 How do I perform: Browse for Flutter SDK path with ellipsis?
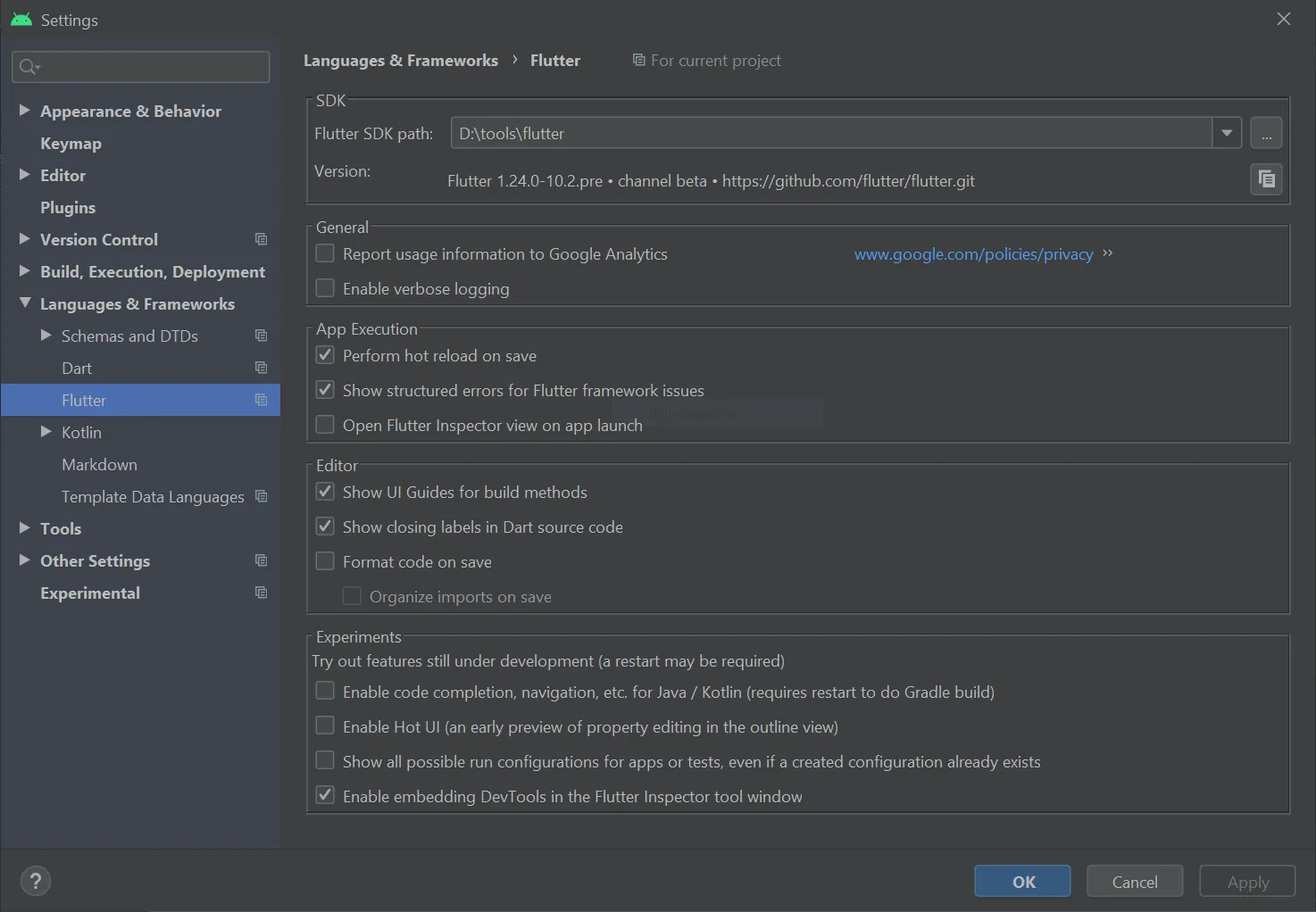coord(1266,133)
